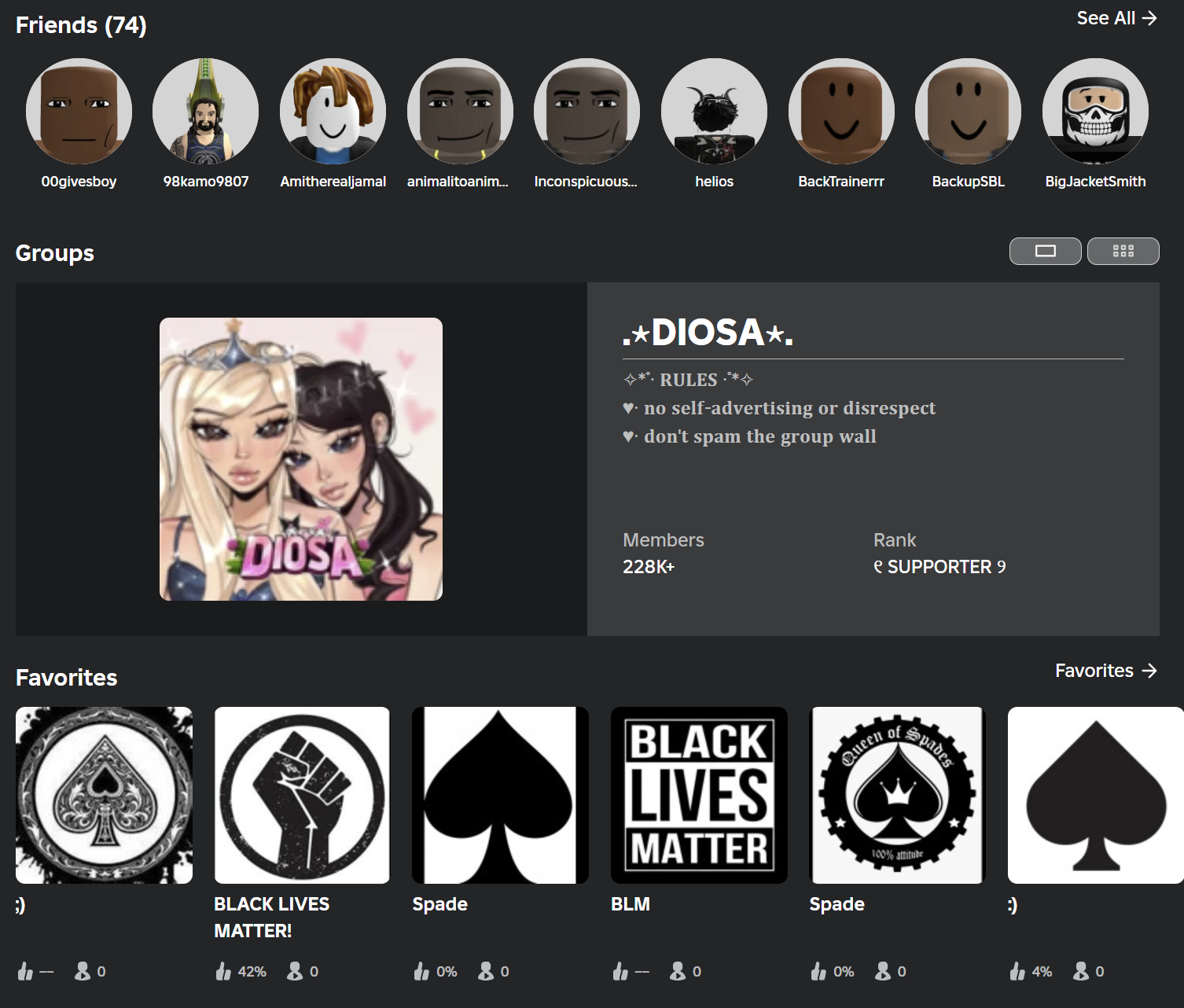Viewport: 1184px width, 1008px height.
Task: Switch groups to single slideshow view
Action: pos(1045,251)
